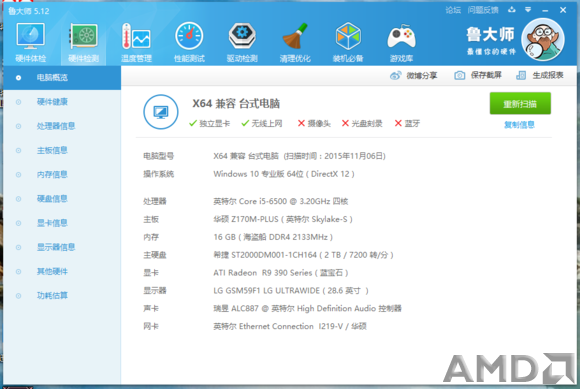Open the 问题反馈 feedback link
This screenshot has height=389, width=580.
tap(483, 10)
